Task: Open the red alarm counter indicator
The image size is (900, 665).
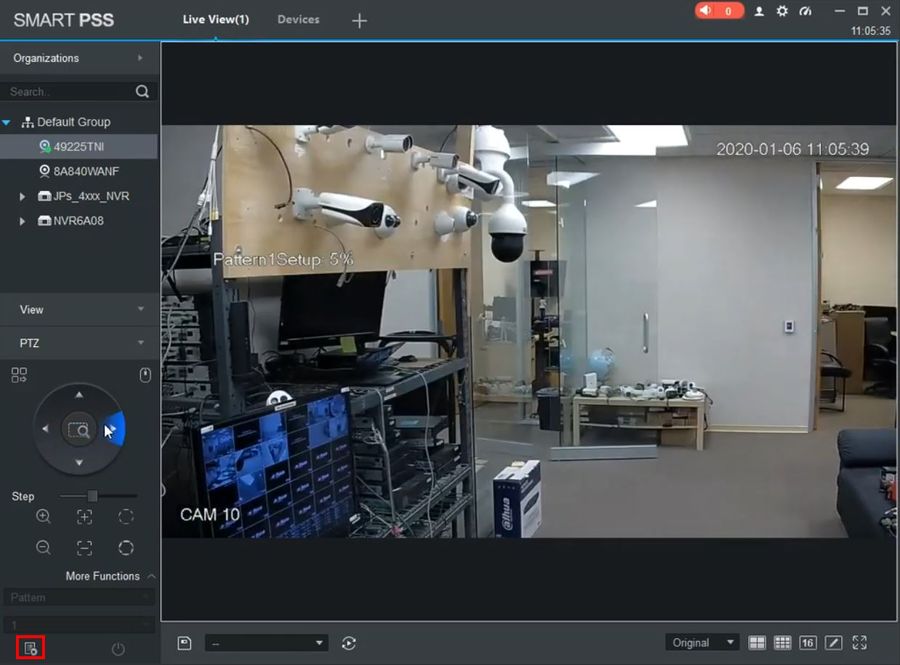Action: (x=719, y=11)
